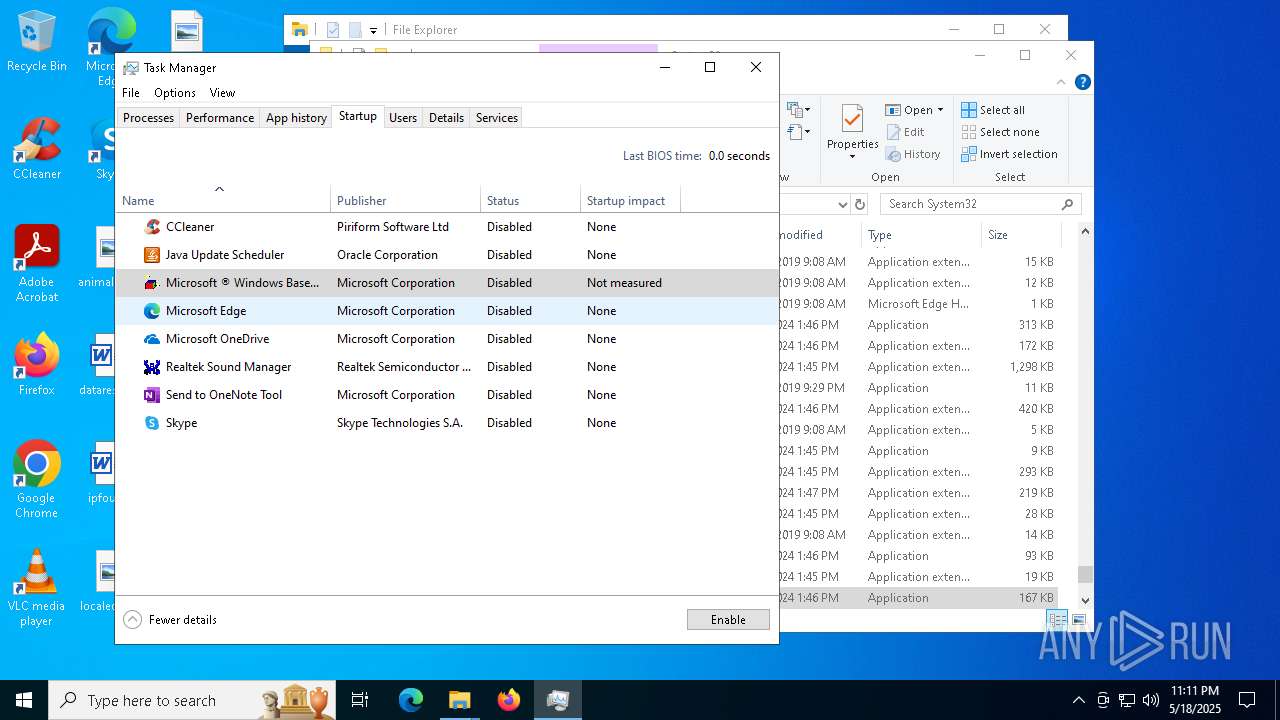Collapse Task Manager with Fewer details
1280x720 pixels.
click(170, 620)
